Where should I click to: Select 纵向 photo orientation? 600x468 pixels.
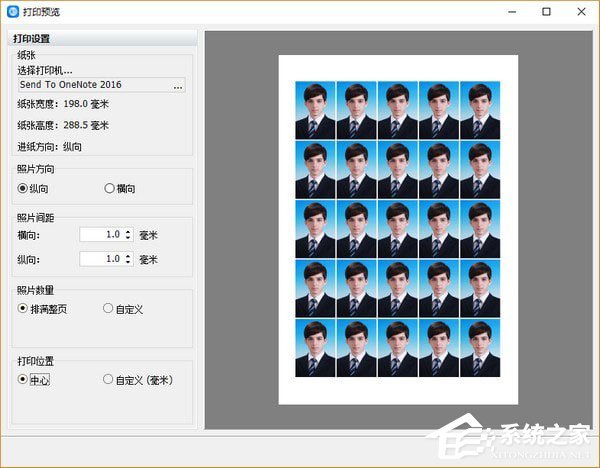click(x=23, y=188)
